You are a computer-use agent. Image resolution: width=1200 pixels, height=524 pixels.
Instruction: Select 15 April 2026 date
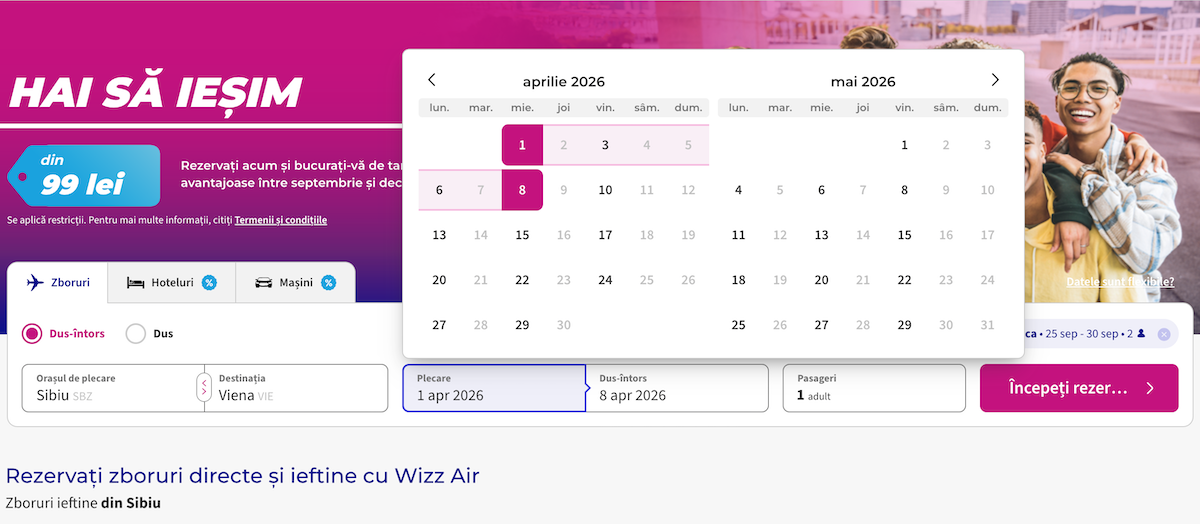tap(522, 235)
